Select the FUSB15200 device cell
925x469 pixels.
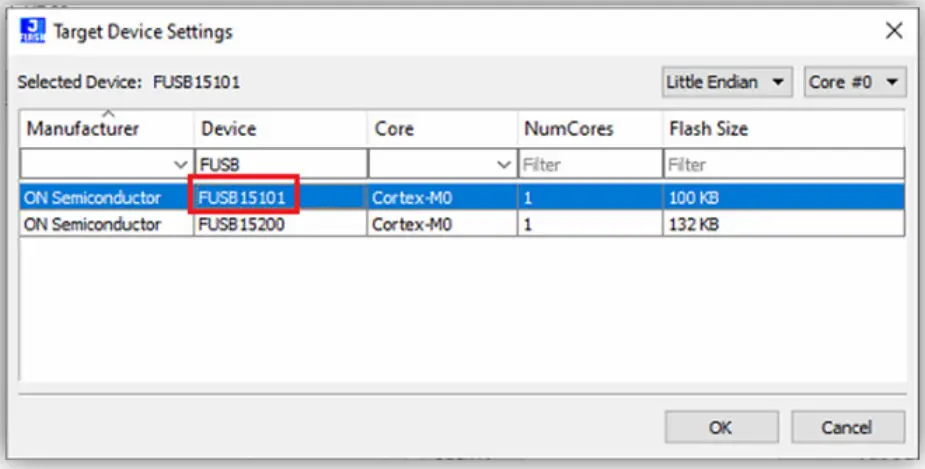tap(280, 224)
